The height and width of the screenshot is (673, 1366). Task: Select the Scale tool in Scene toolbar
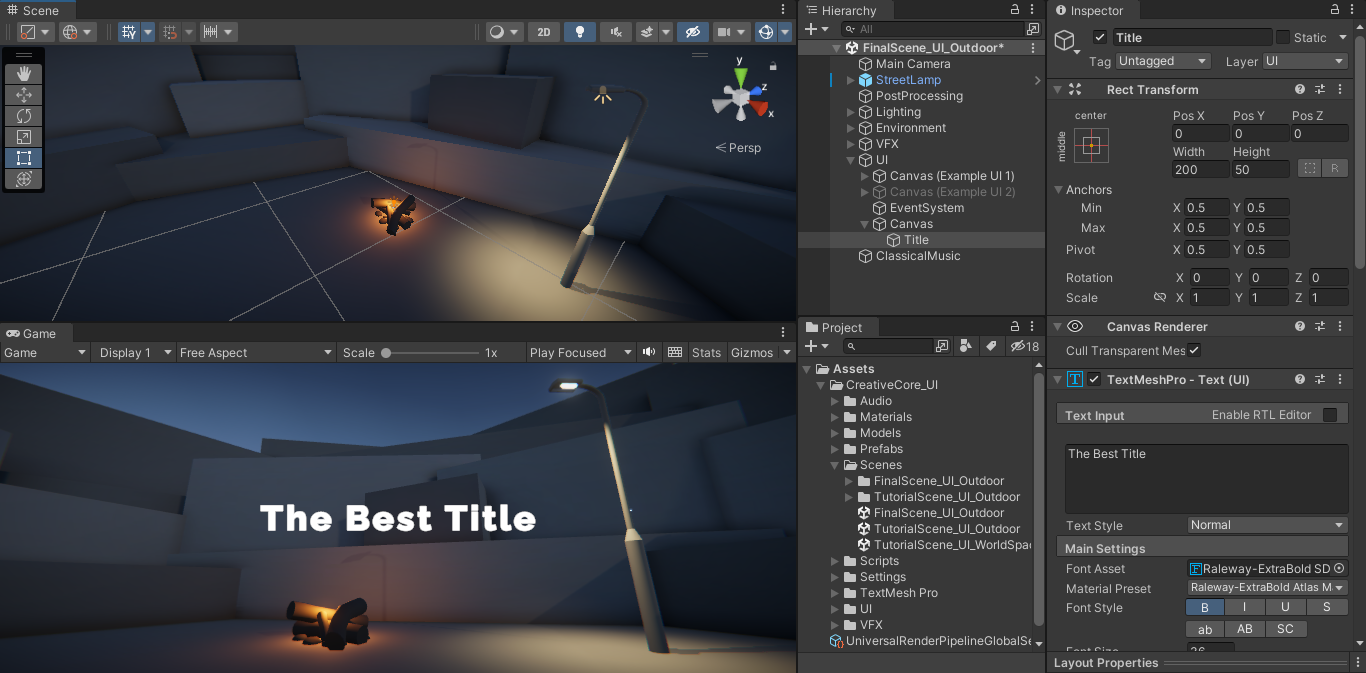(24, 137)
